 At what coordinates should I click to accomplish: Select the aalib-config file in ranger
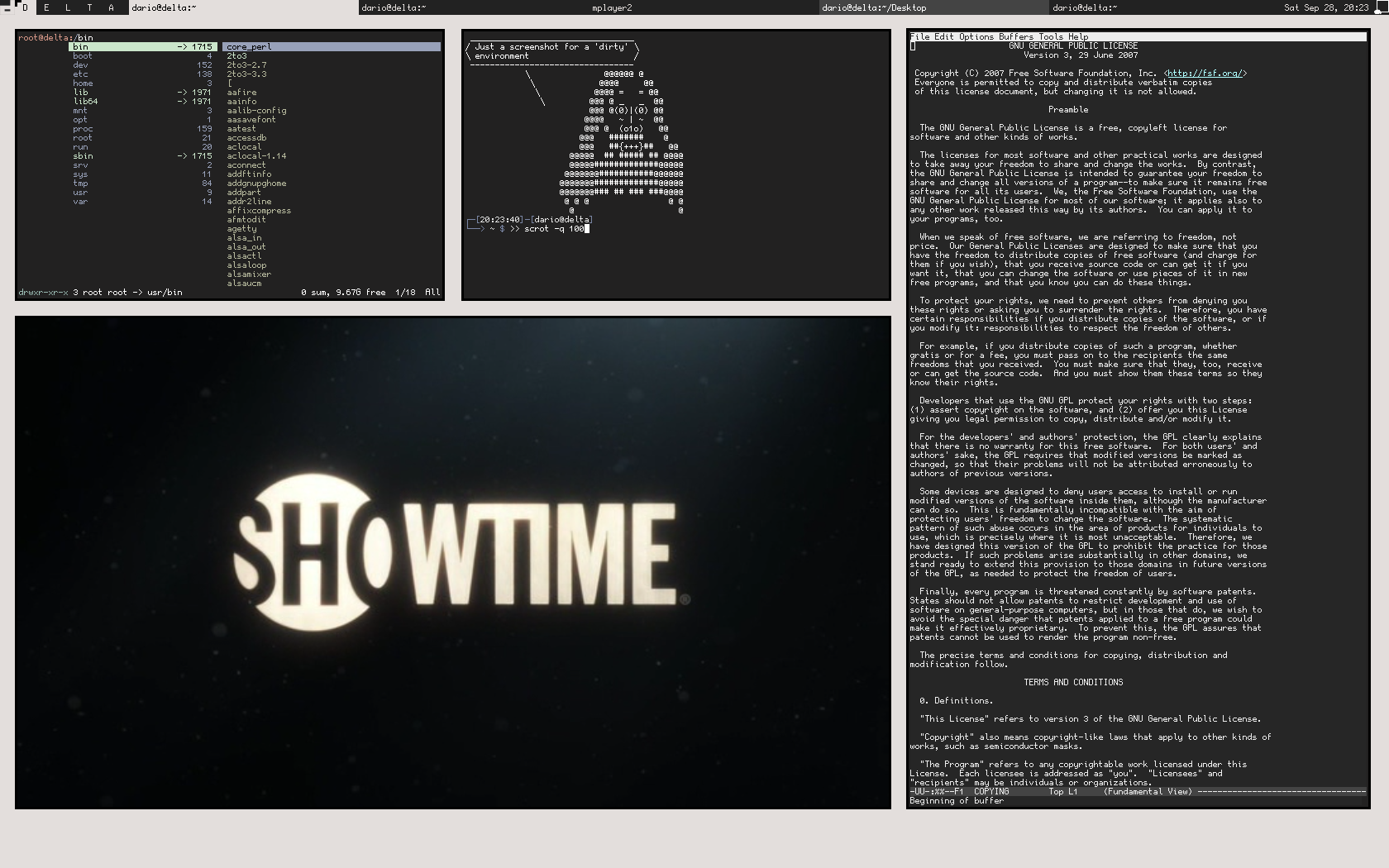tap(256, 111)
